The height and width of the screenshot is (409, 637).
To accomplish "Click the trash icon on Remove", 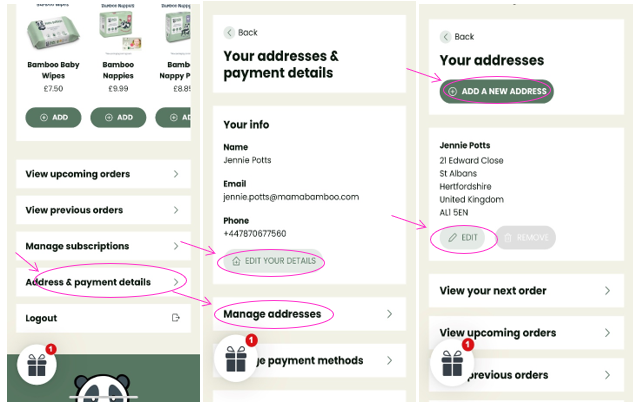I will (x=508, y=238).
